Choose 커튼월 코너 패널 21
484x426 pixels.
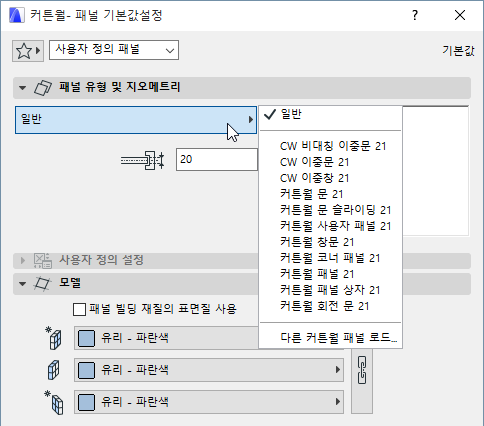click(x=330, y=258)
